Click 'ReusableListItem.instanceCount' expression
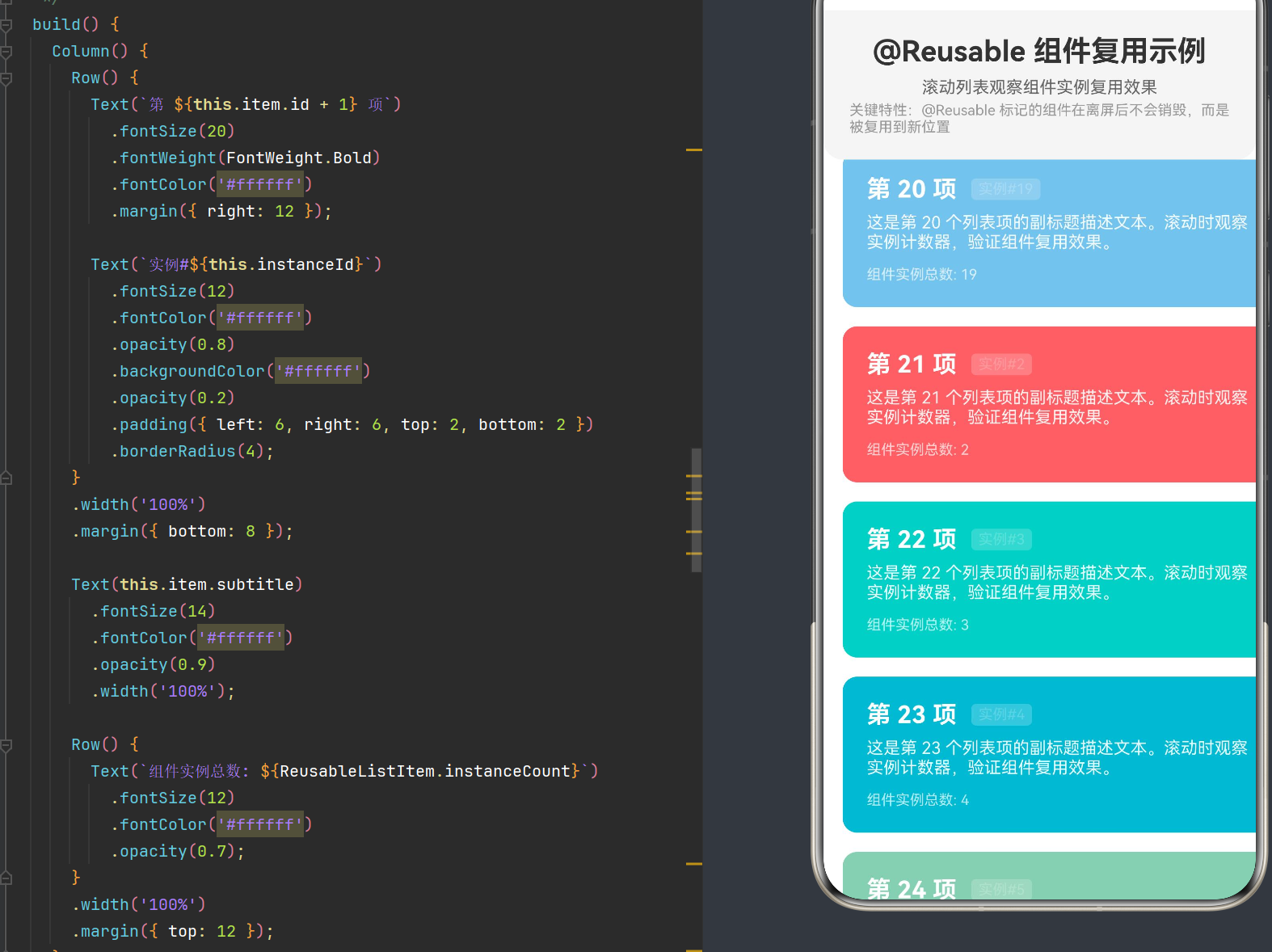This screenshot has height=952, width=1272. [x=425, y=772]
